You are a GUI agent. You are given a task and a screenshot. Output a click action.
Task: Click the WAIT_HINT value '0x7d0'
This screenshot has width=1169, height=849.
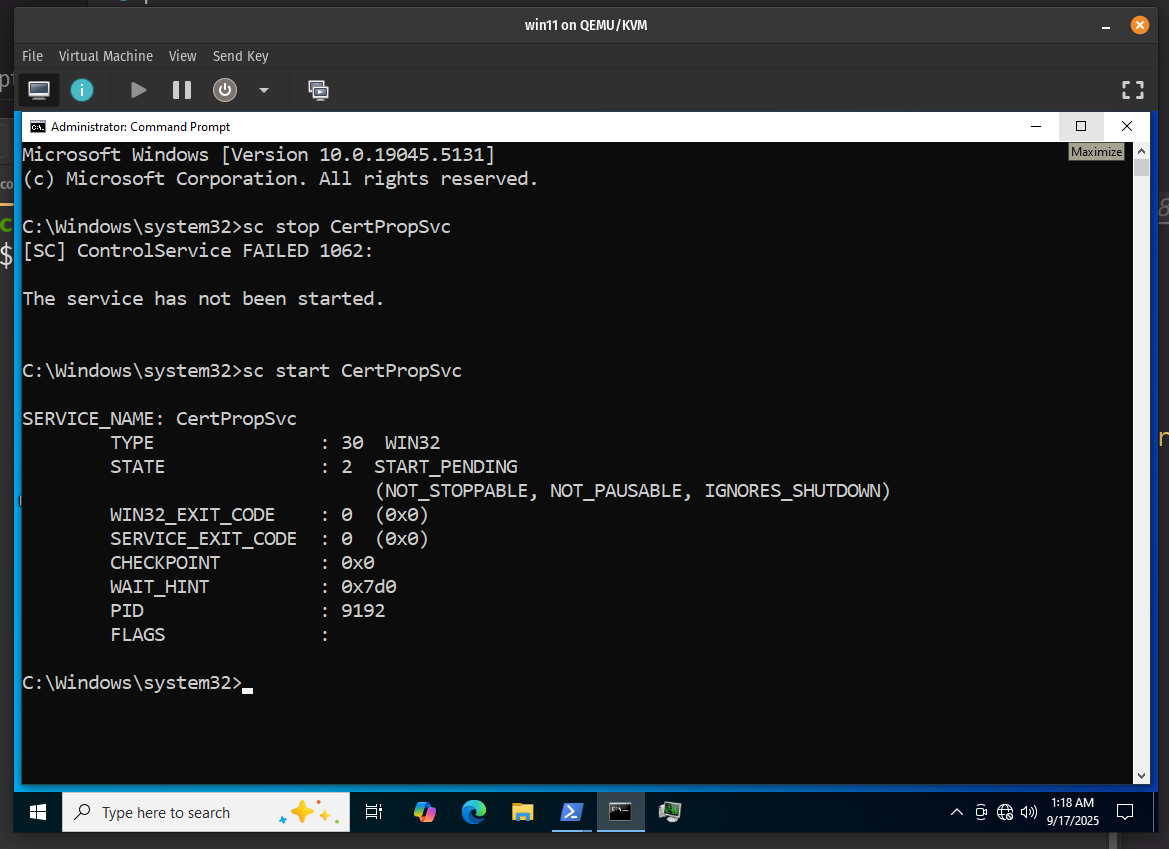pyautogui.click(x=368, y=587)
